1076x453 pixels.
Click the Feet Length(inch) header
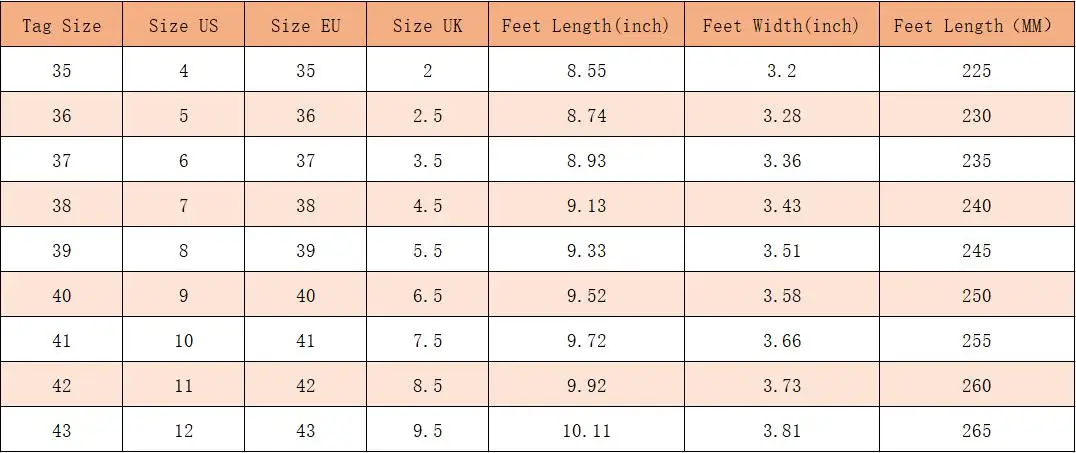tap(586, 26)
